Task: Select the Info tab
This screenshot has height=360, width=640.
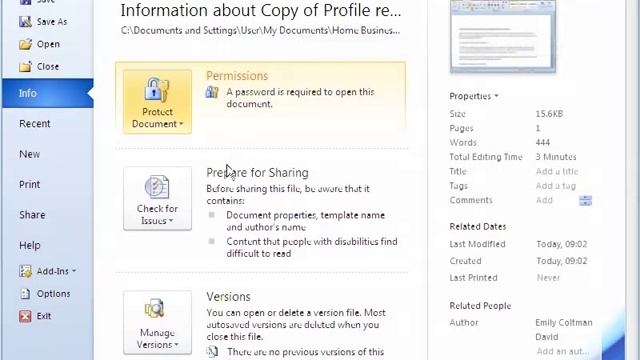Action: click(48, 93)
